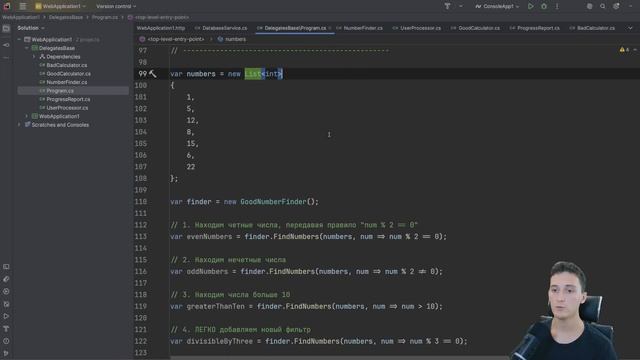640x360 pixels.
Task: Open the pencil-shaped tool window icon in the bottom-left sidebar
Action: [x=6, y=279]
